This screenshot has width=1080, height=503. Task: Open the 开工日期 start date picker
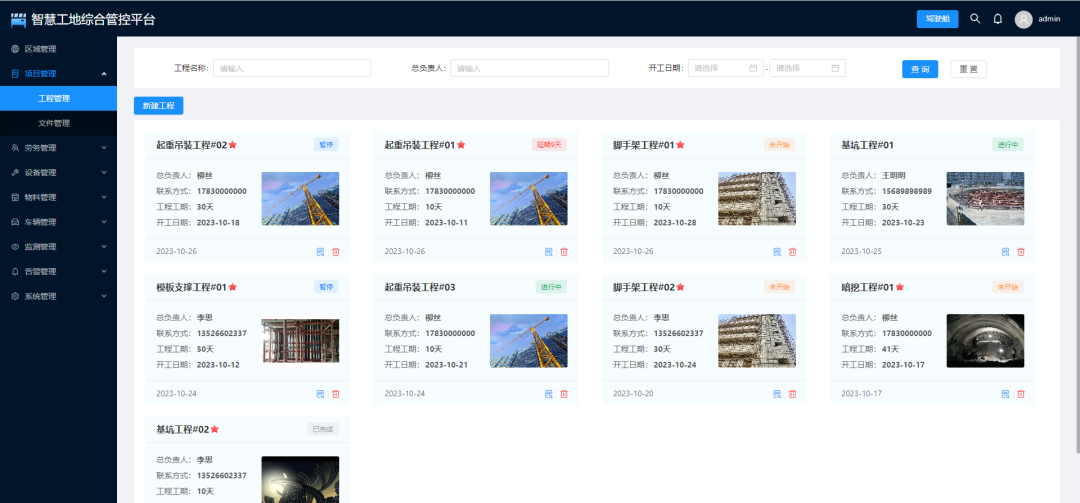(725, 68)
